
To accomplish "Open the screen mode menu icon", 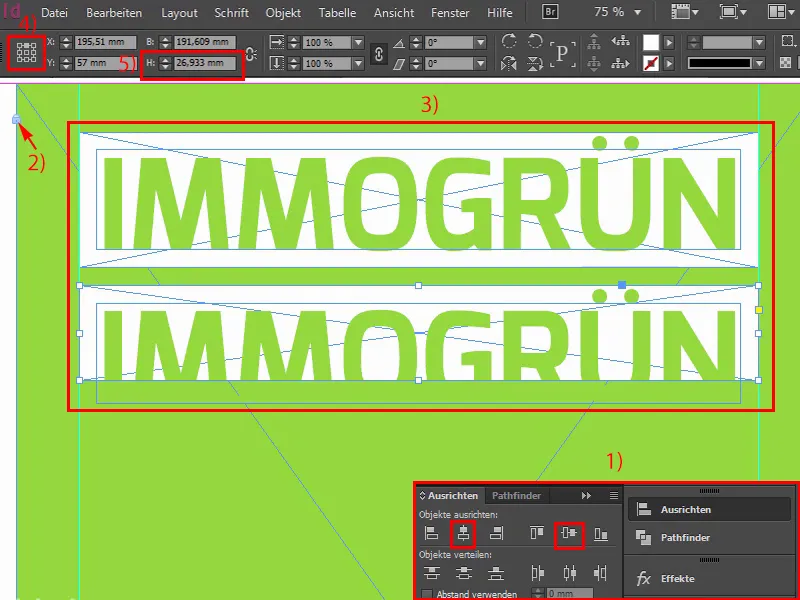I will tap(733, 12).
